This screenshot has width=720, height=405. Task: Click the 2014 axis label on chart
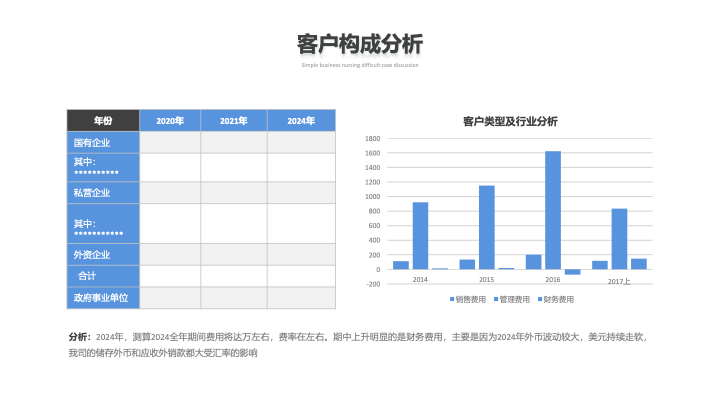420,280
